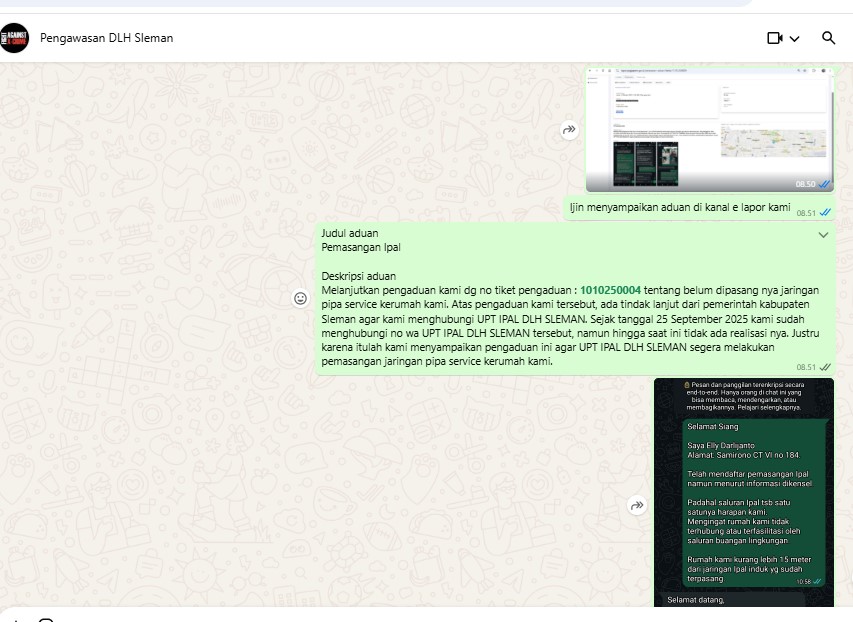This screenshot has width=853, height=622.
Task: Forward the dark chat screenshot image
Action: 637,506
